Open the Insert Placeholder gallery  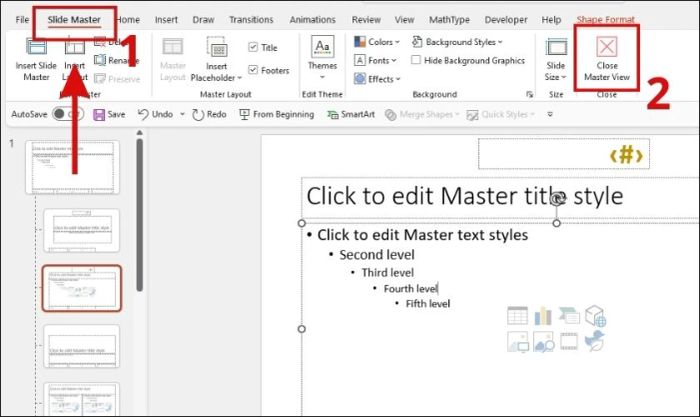(217, 72)
